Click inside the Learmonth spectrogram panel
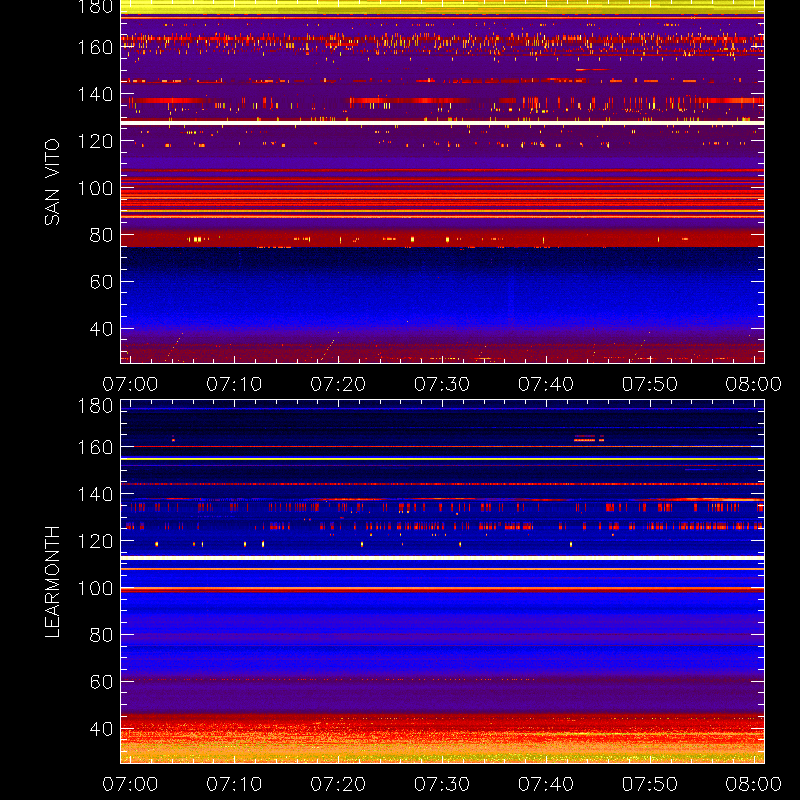Viewport: 800px width, 800px height. (442, 582)
